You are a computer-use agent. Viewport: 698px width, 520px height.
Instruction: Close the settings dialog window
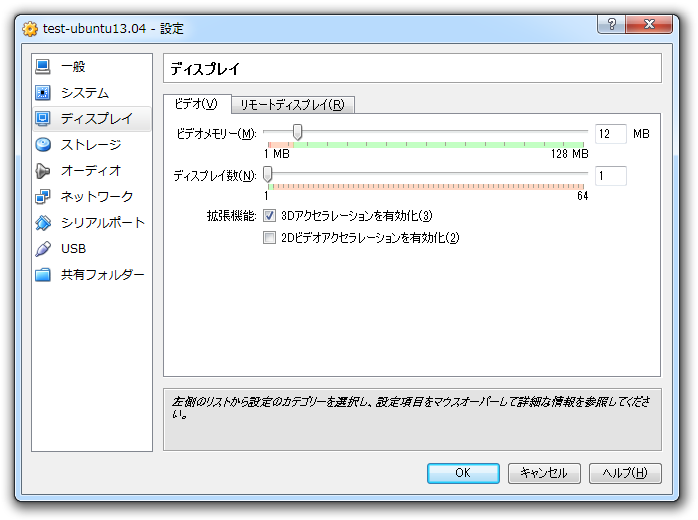pyautogui.click(x=649, y=24)
